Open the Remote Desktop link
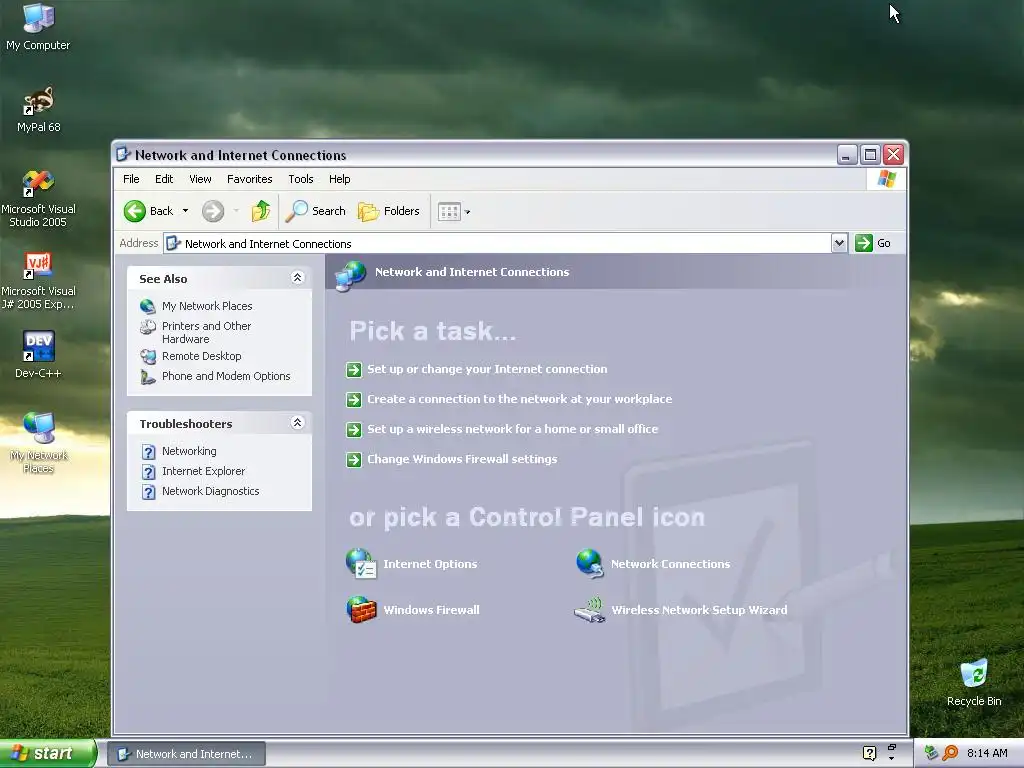This screenshot has height=768, width=1024. pos(201,356)
